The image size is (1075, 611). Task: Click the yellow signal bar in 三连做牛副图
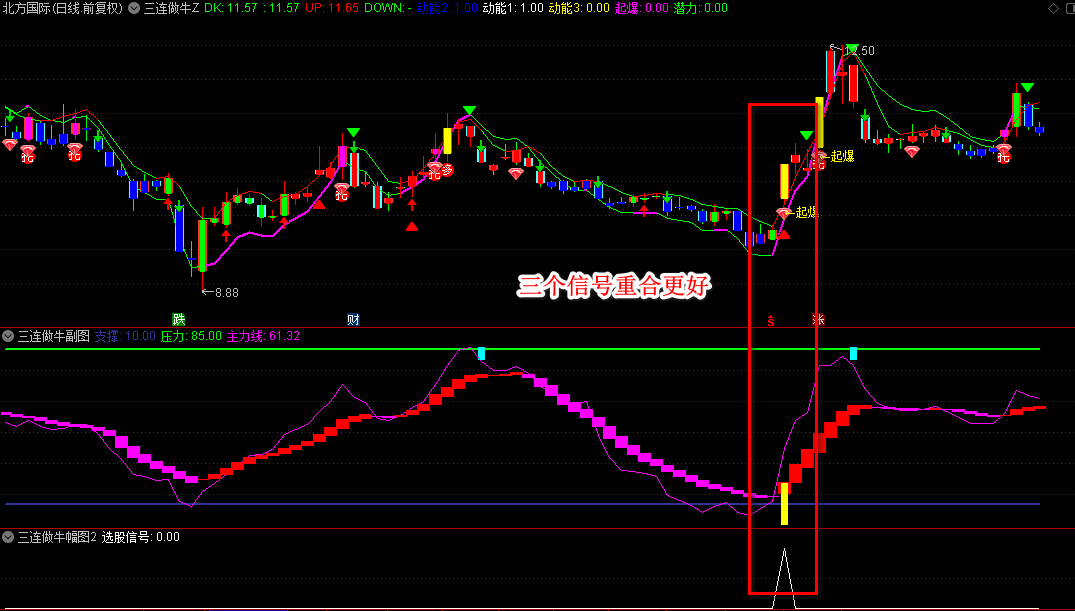784,504
